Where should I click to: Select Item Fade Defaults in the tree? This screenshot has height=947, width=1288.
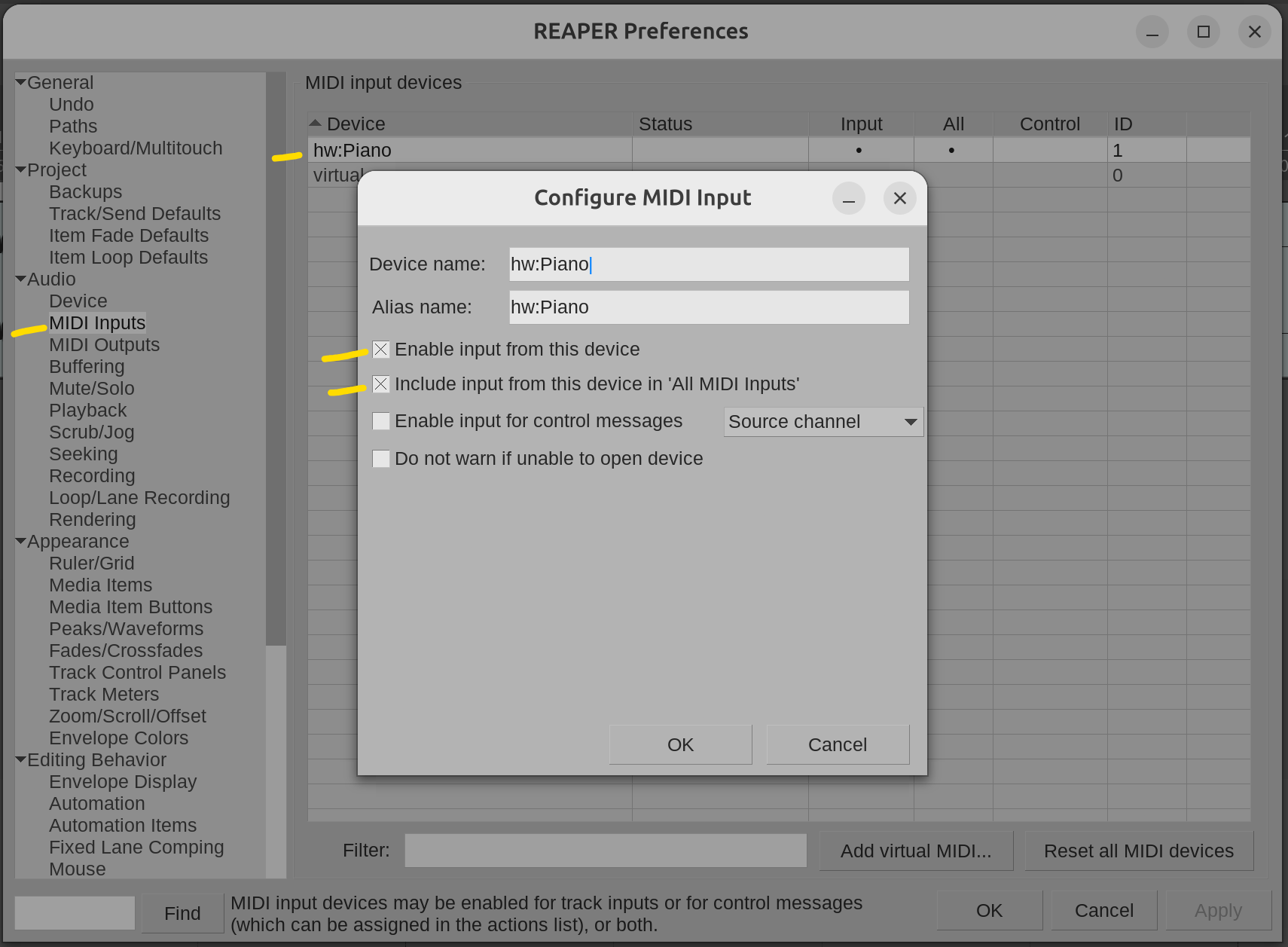point(129,236)
